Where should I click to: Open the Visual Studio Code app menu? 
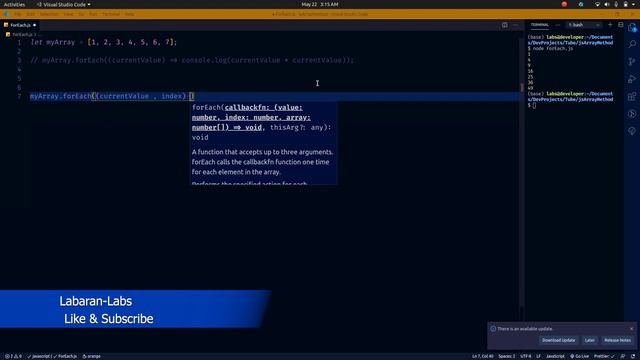[64, 4]
